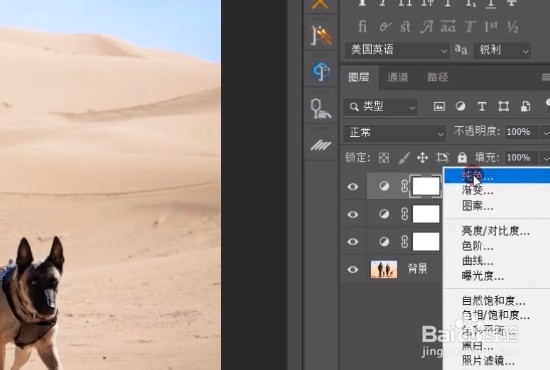Choose 曝光度... adjustment
The height and width of the screenshot is (370, 550).
(x=497, y=276)
